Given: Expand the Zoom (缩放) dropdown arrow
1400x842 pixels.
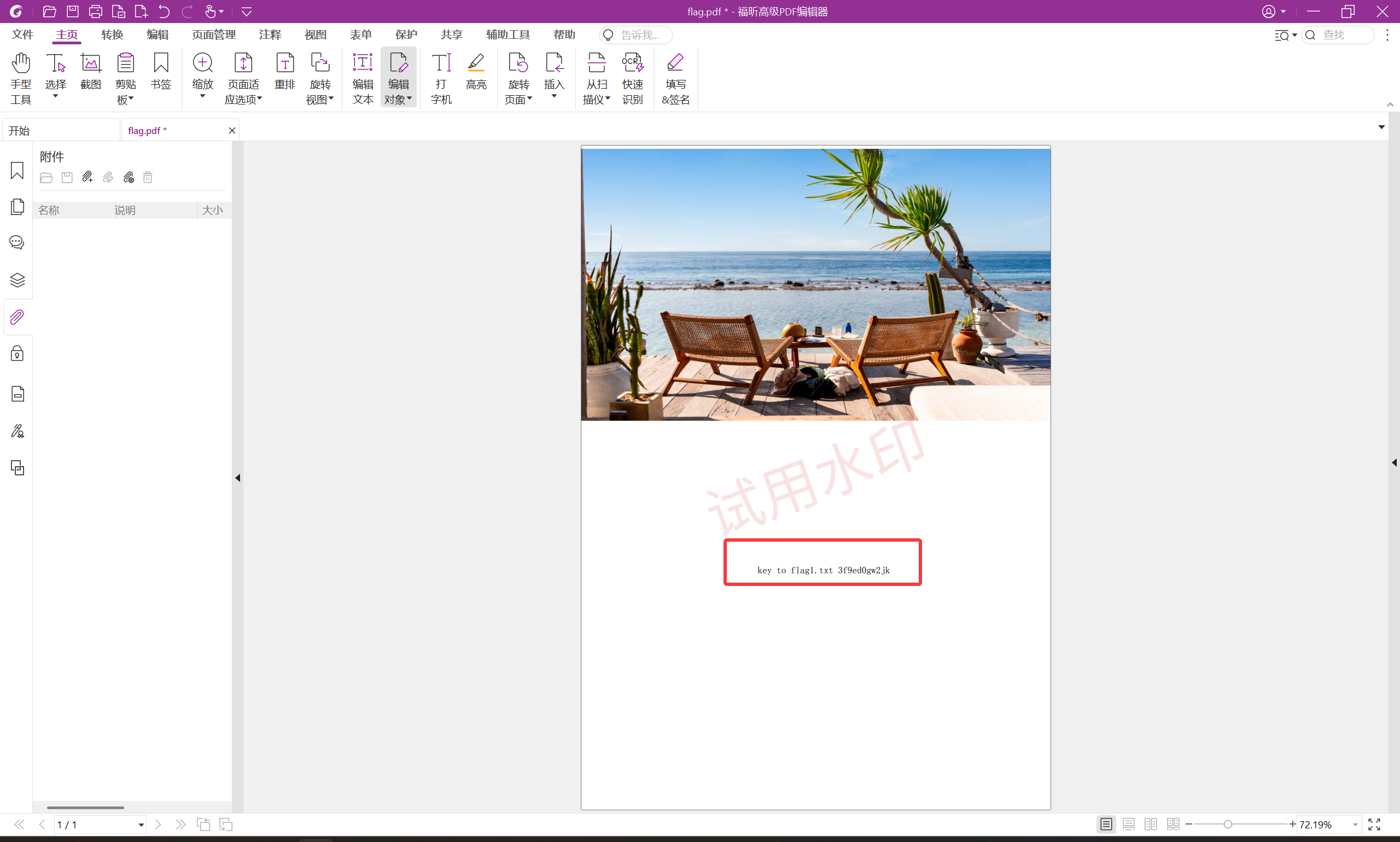Looking at the screenshot, I should coord(202,96).
